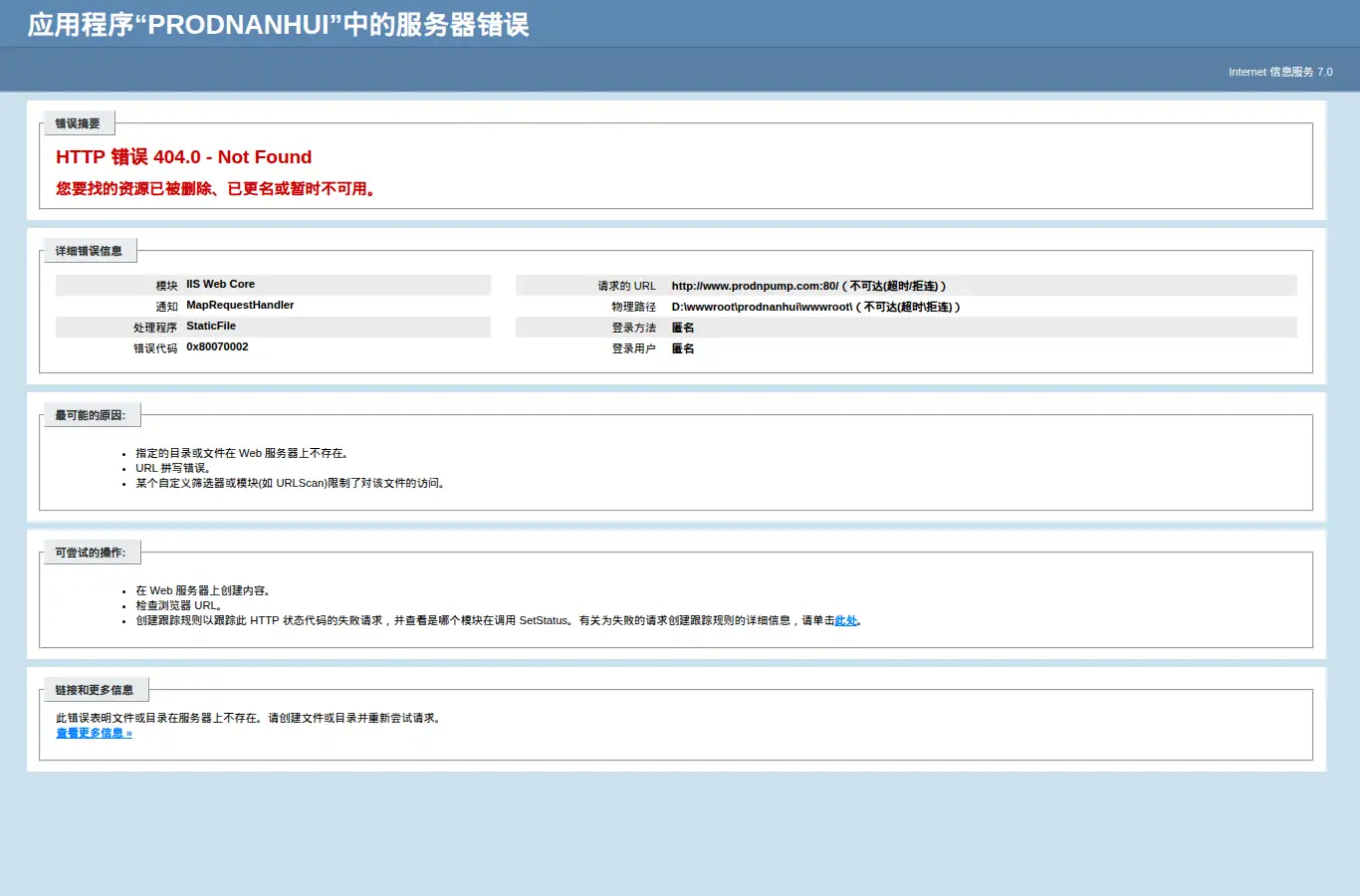Select the page title '应用程序"PRODNANHUI"中的服务器错误'
1360x896 pixels.
(x=279, y=25)
